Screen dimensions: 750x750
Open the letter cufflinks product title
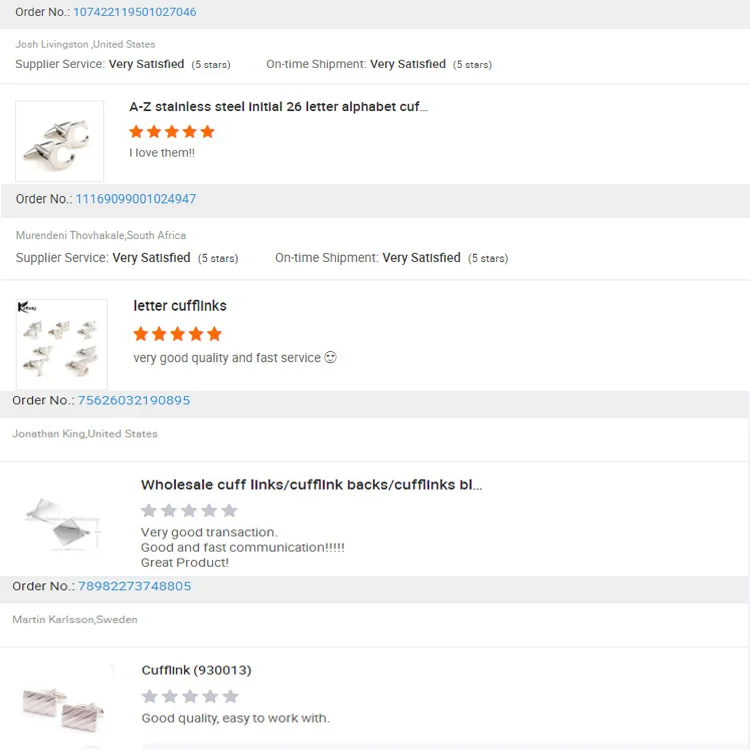tap(180, 306)
